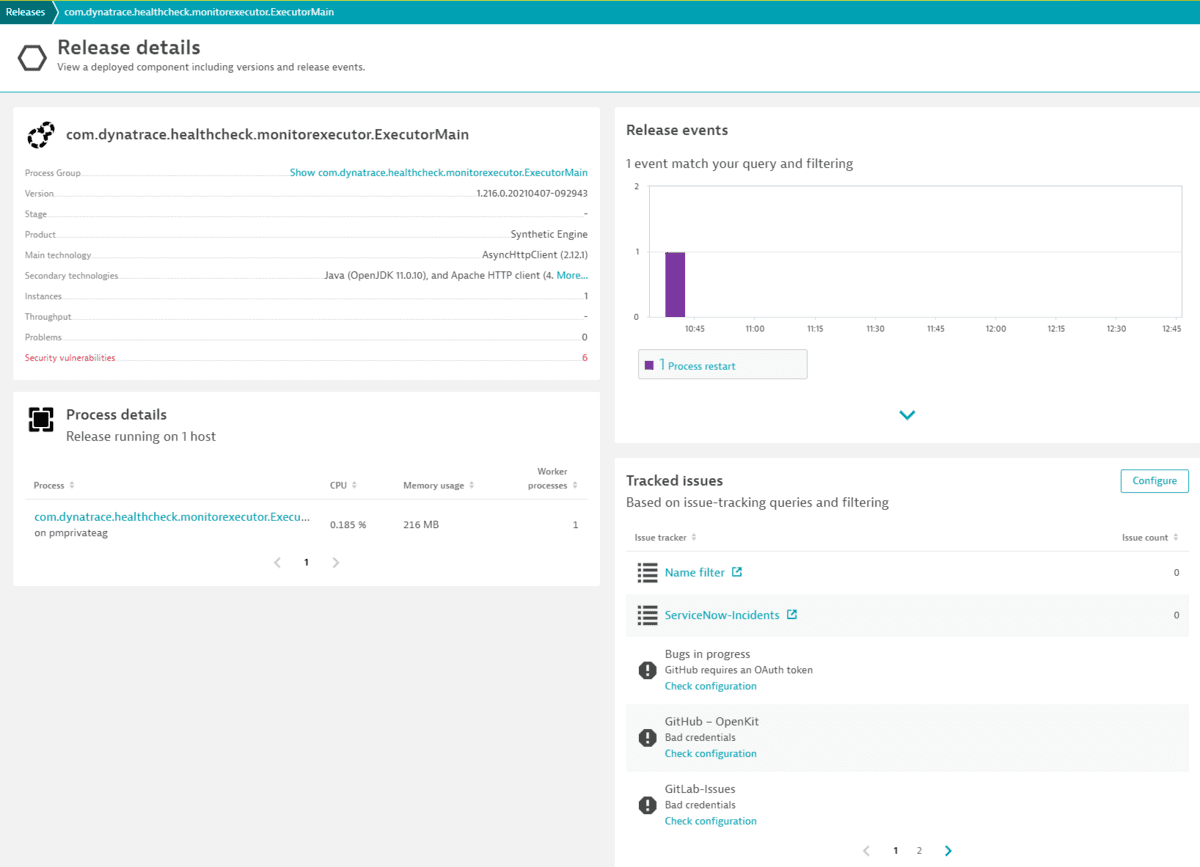Screen dimensions: 1200x867
Task: Expand secondary technologies via the More link
Action: coord(571,275)
